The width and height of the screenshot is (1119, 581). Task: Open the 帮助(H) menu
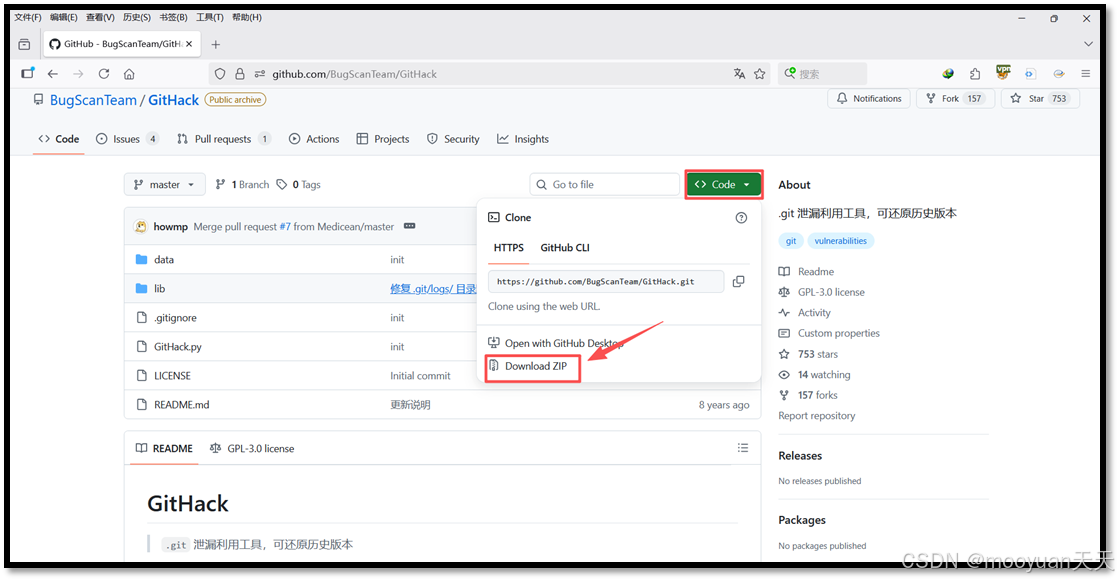point(247,17)
